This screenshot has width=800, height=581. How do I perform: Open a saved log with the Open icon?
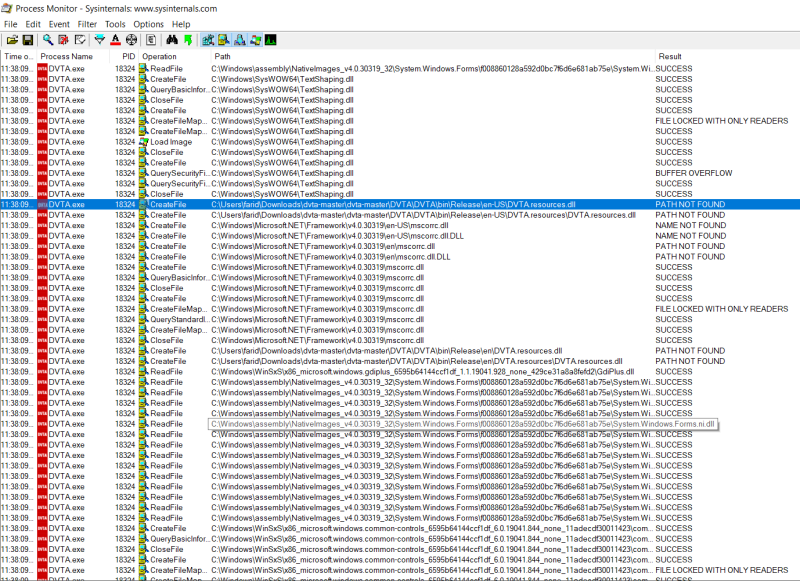(12, 40)
